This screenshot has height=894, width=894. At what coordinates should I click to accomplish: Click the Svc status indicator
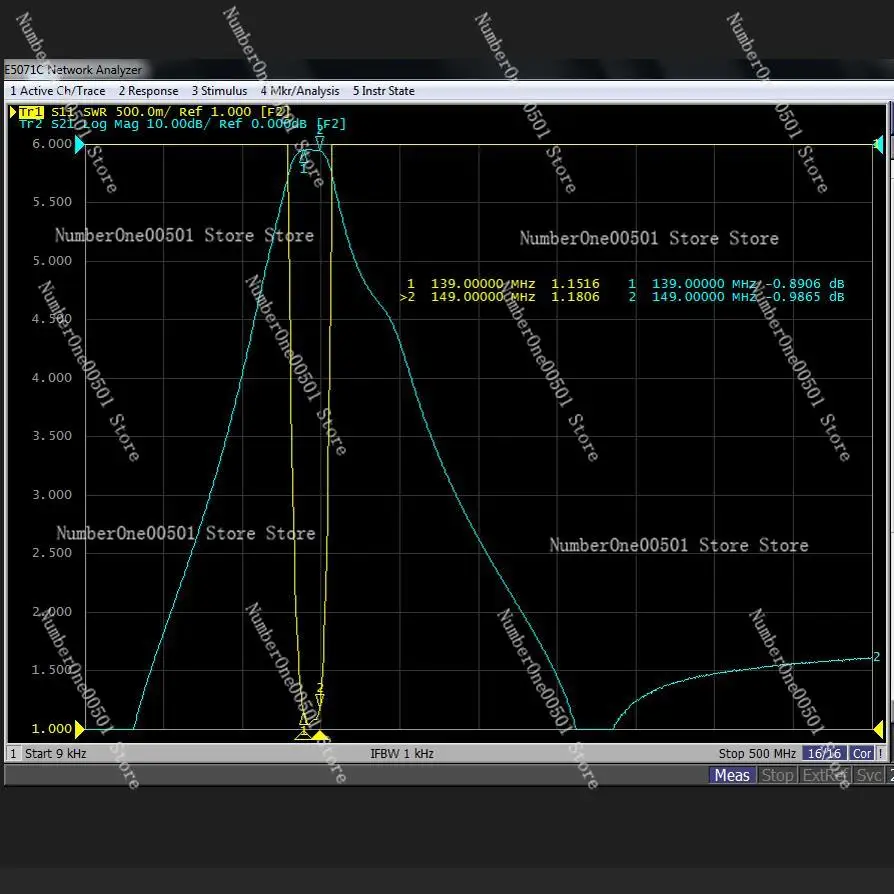pyautogui.click(x=869, y=775)
